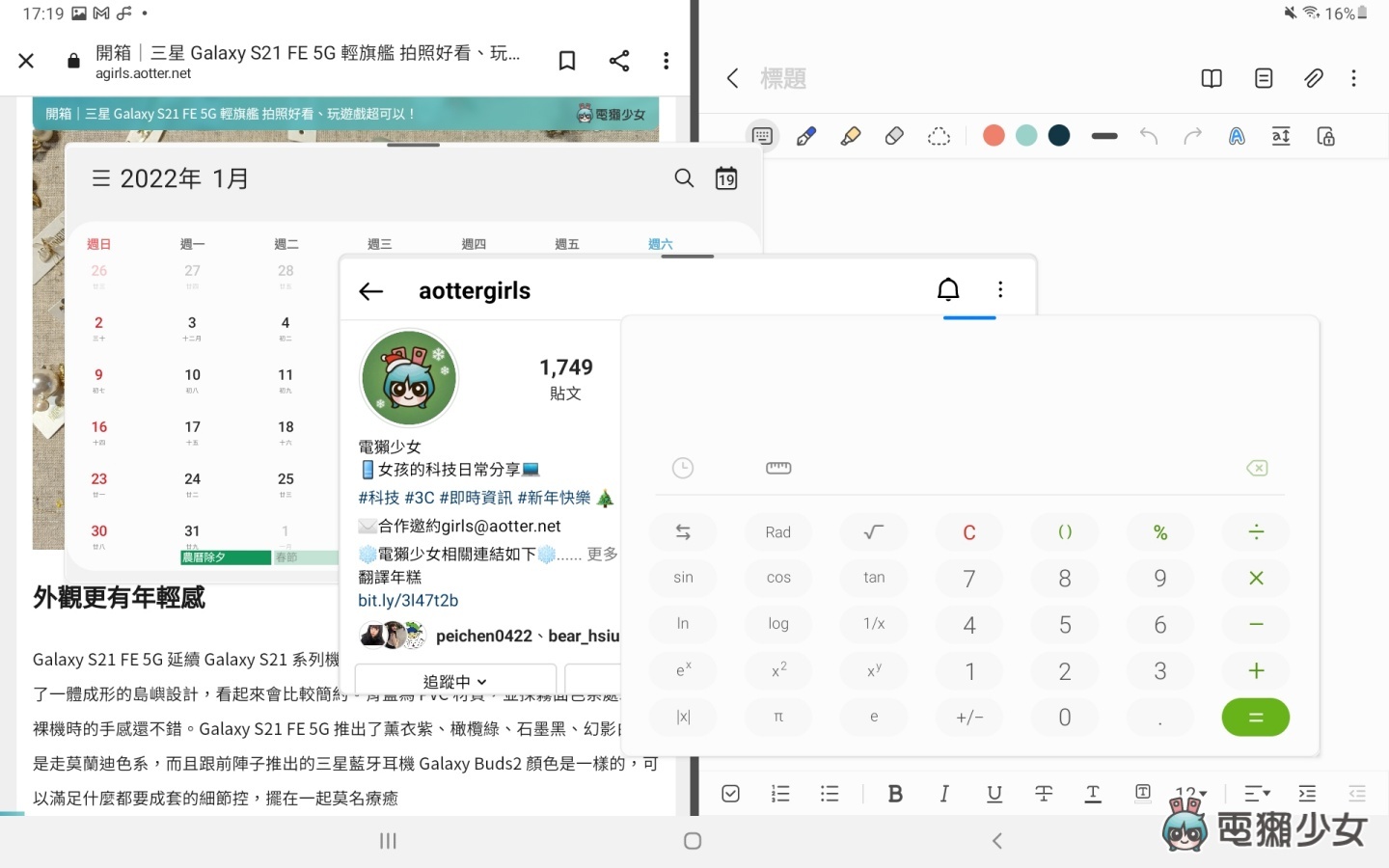Pick the eraser tool
Viewport: 1389px width, 868px height.
click(x=894, y=136)
